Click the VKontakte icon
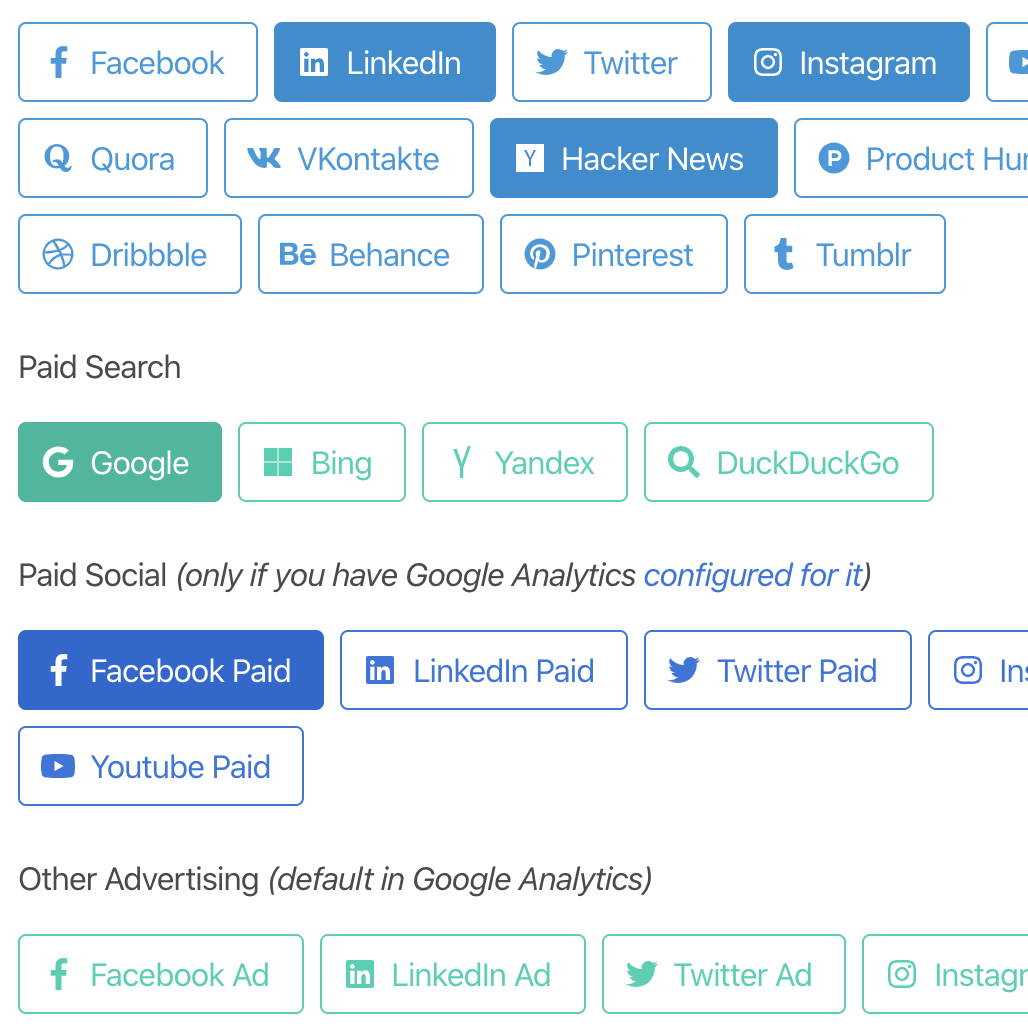The height and width of the screenshot is (1030, 1028). click(262, 158)
